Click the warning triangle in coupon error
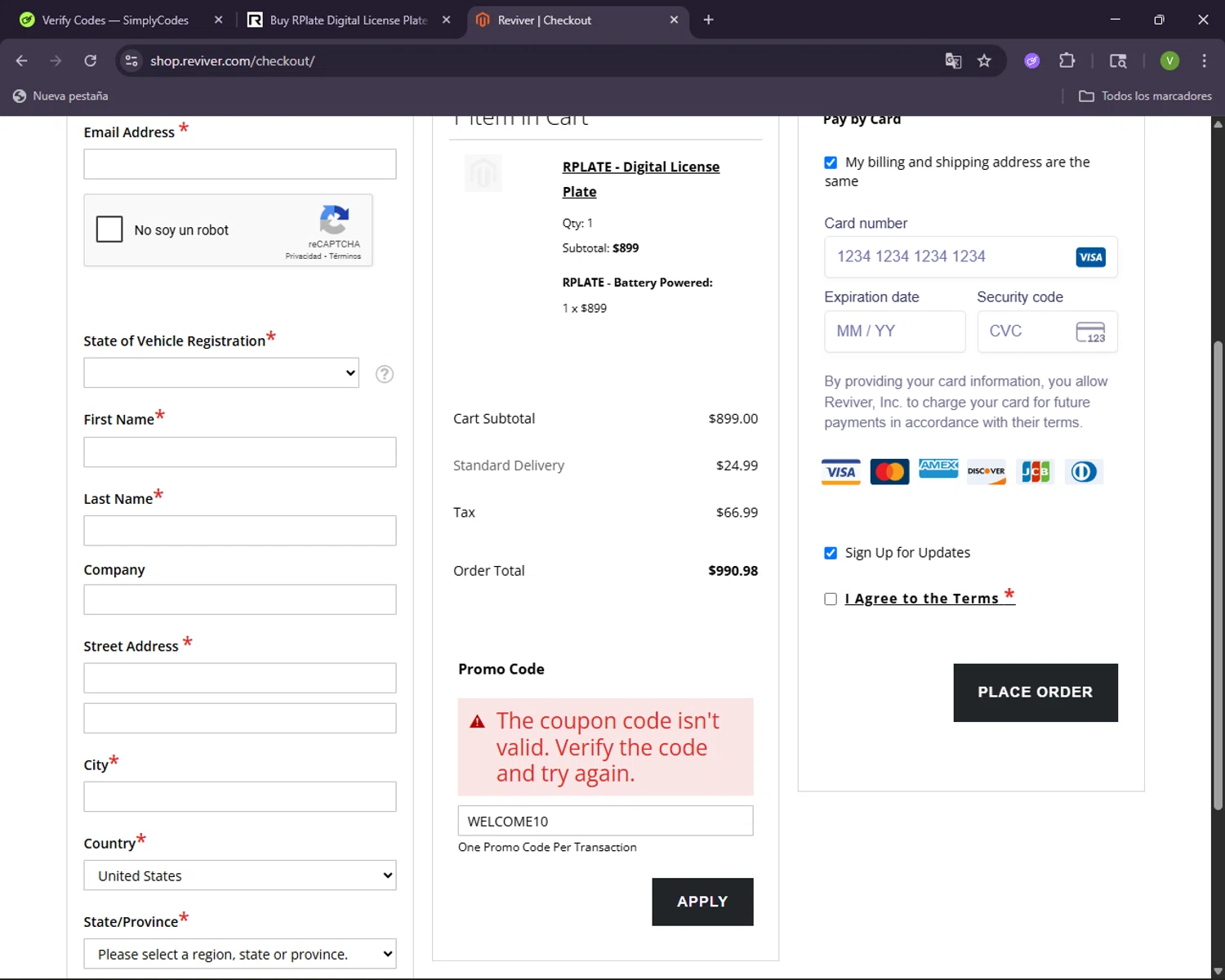Viewport: 1225px width, 980px height. point(478,722)
